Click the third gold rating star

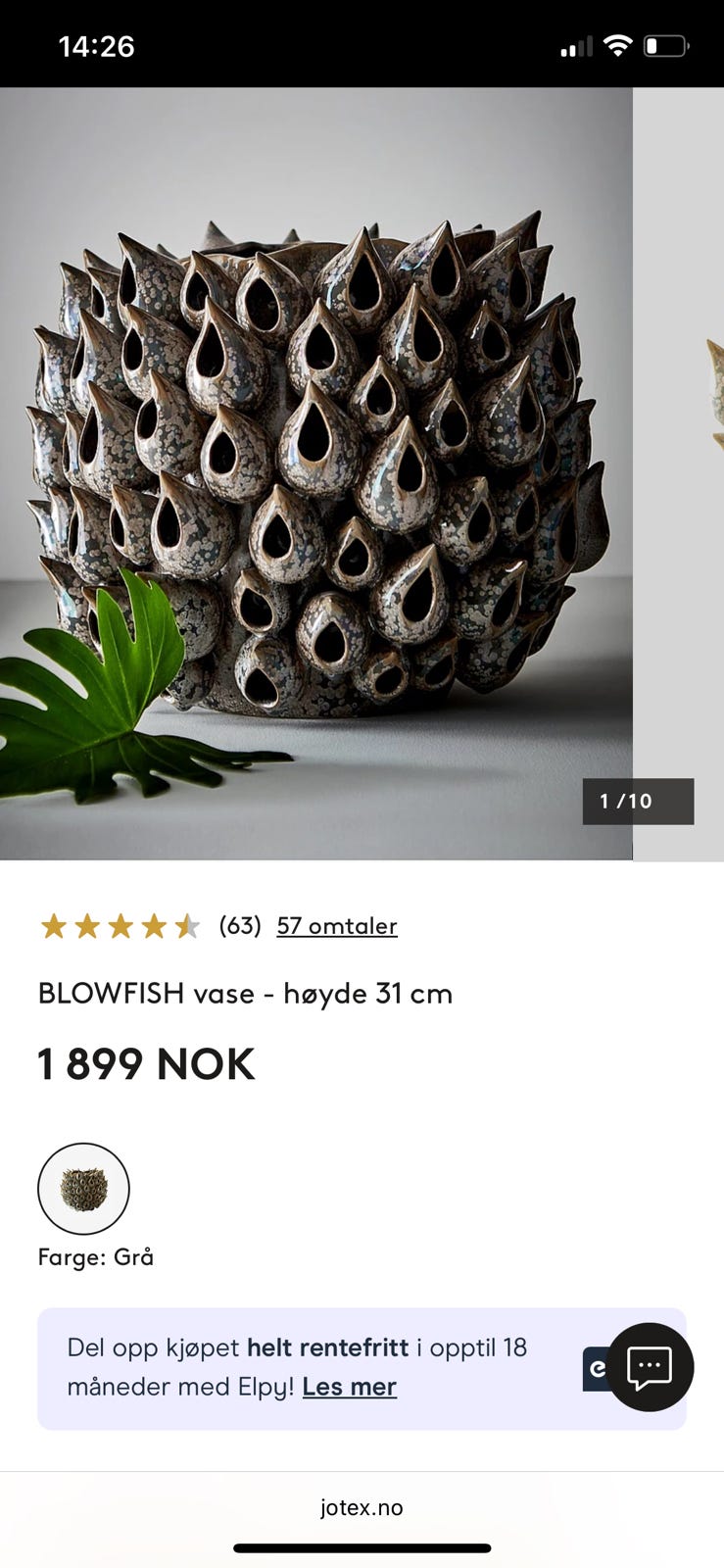(120, 925)
